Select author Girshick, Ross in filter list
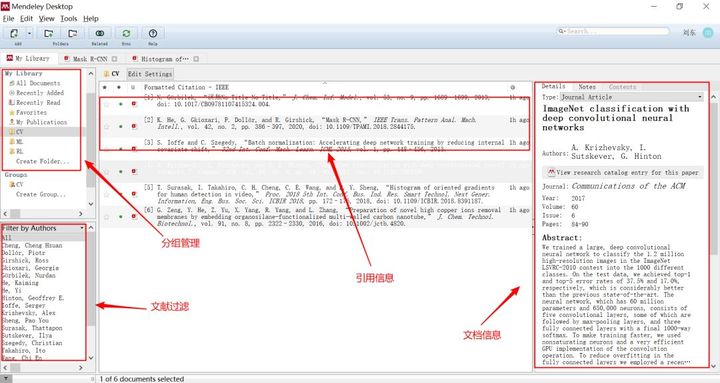 tap(25, 260)
